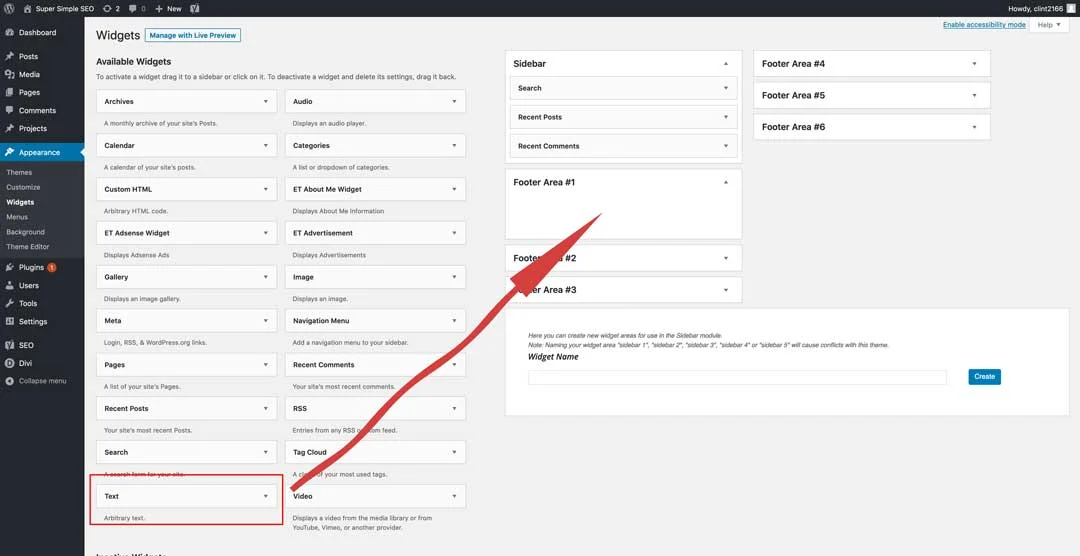
Task: Expand the ET About Me Widget arrow
Action: (455, 189)
